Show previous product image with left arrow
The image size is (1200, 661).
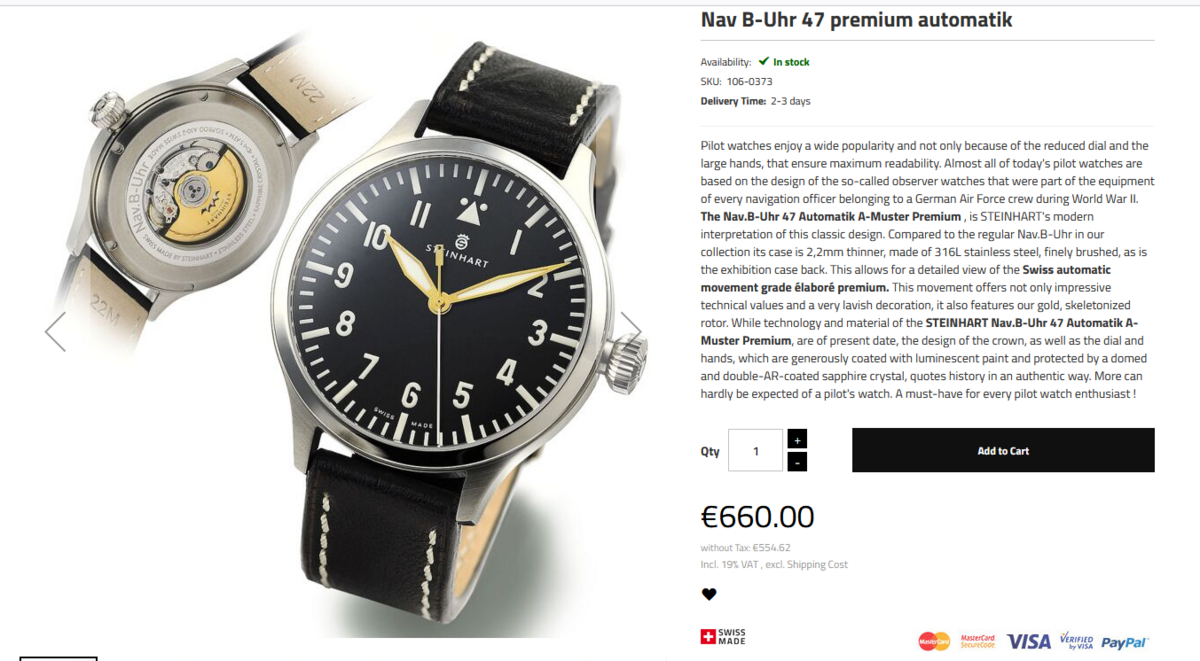coord(55,331)
